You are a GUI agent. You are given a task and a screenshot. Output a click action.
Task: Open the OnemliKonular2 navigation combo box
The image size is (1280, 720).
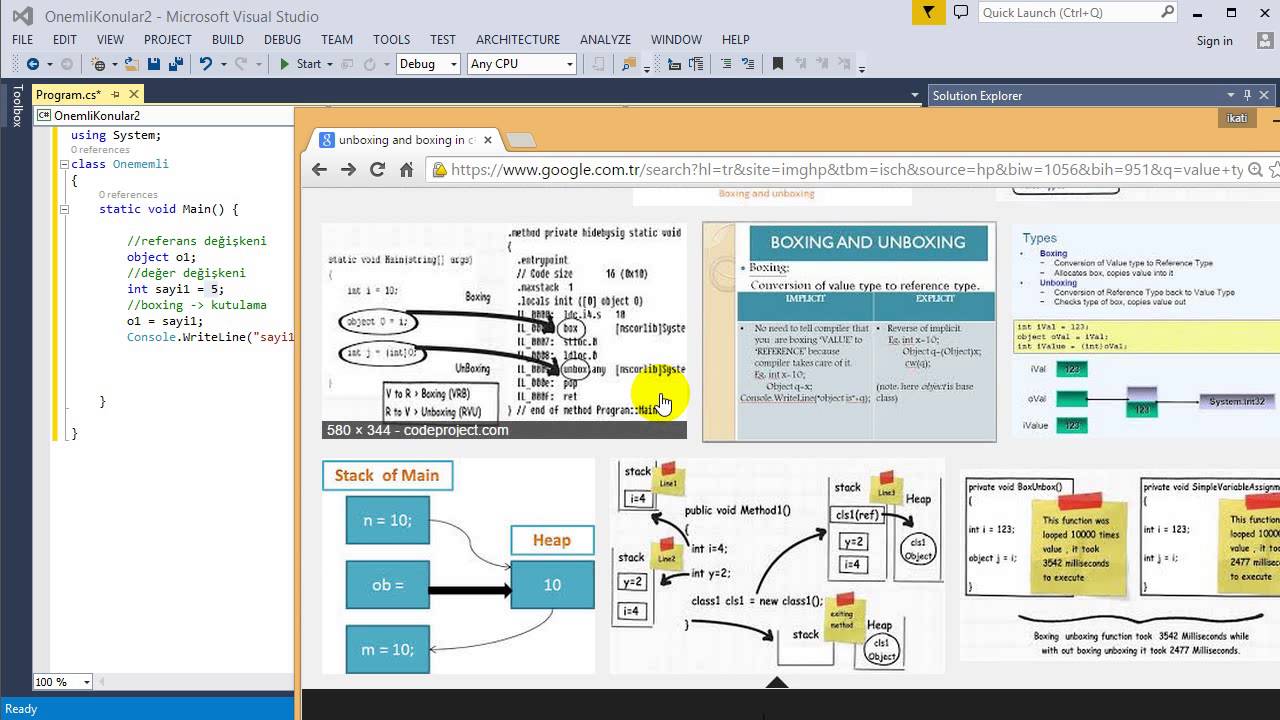(x=165, y=116)
